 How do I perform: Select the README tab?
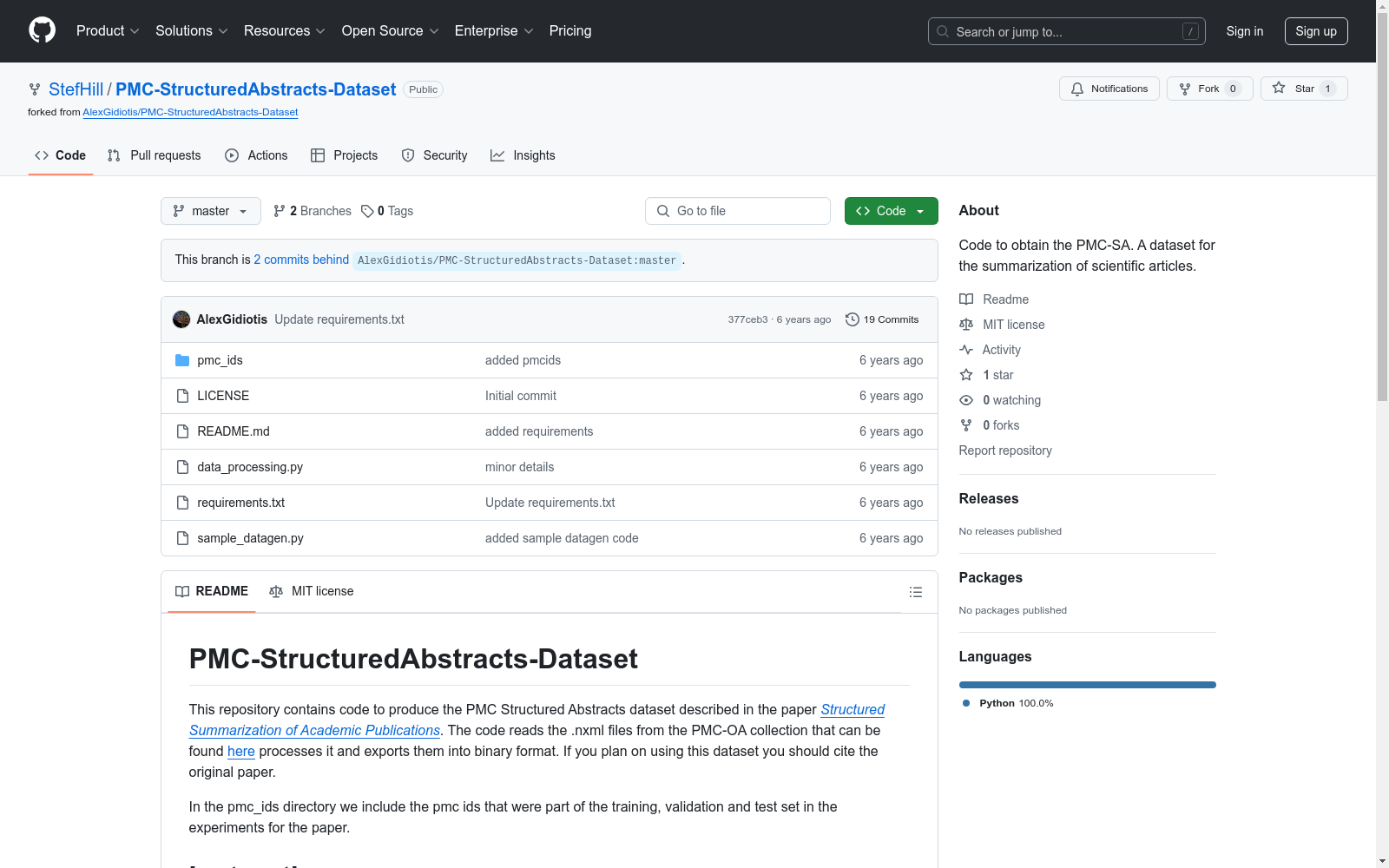coord(212,591)
